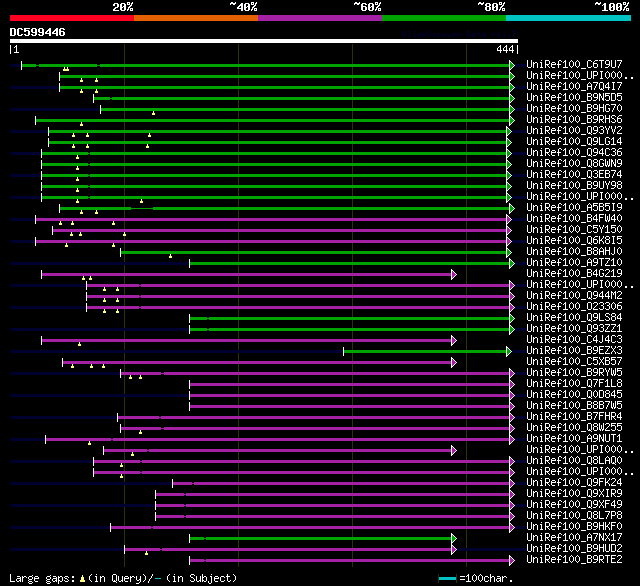The height and width of the screenshot is (586, 640).
Task: Click the purple ~60% identity legend segment
Action: [320, 18]
